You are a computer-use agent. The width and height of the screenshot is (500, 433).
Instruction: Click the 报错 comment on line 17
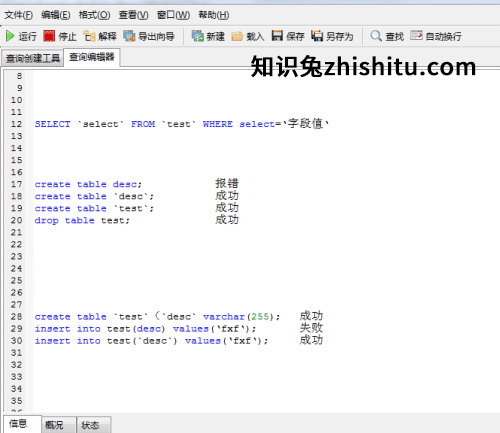coord(227,183)
